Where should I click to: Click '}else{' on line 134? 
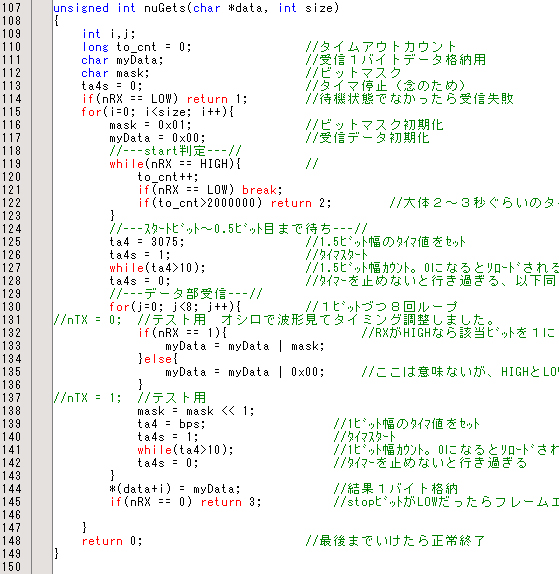click(x=157, y=359)
